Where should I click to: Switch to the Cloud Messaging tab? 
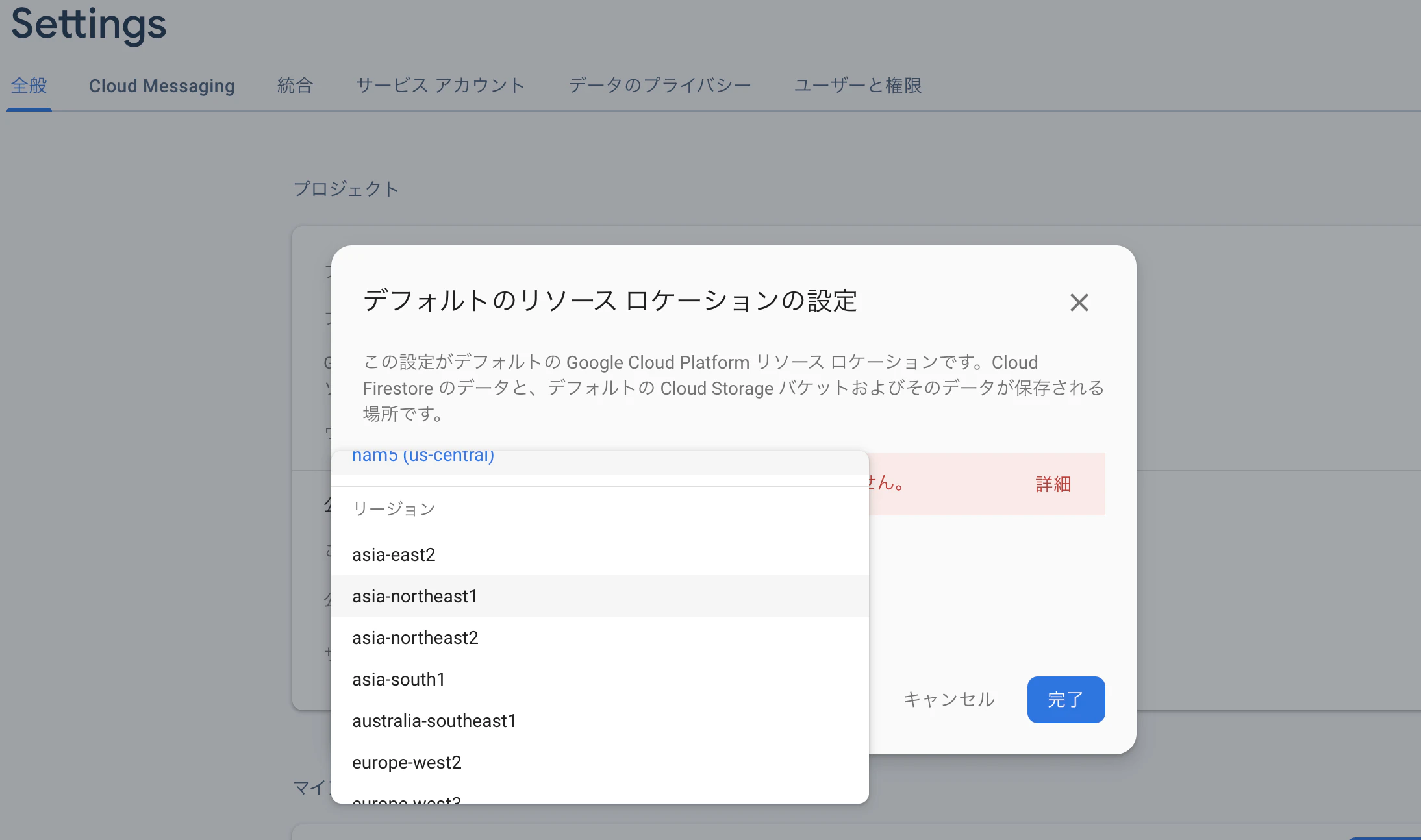[x=162, y=86]
